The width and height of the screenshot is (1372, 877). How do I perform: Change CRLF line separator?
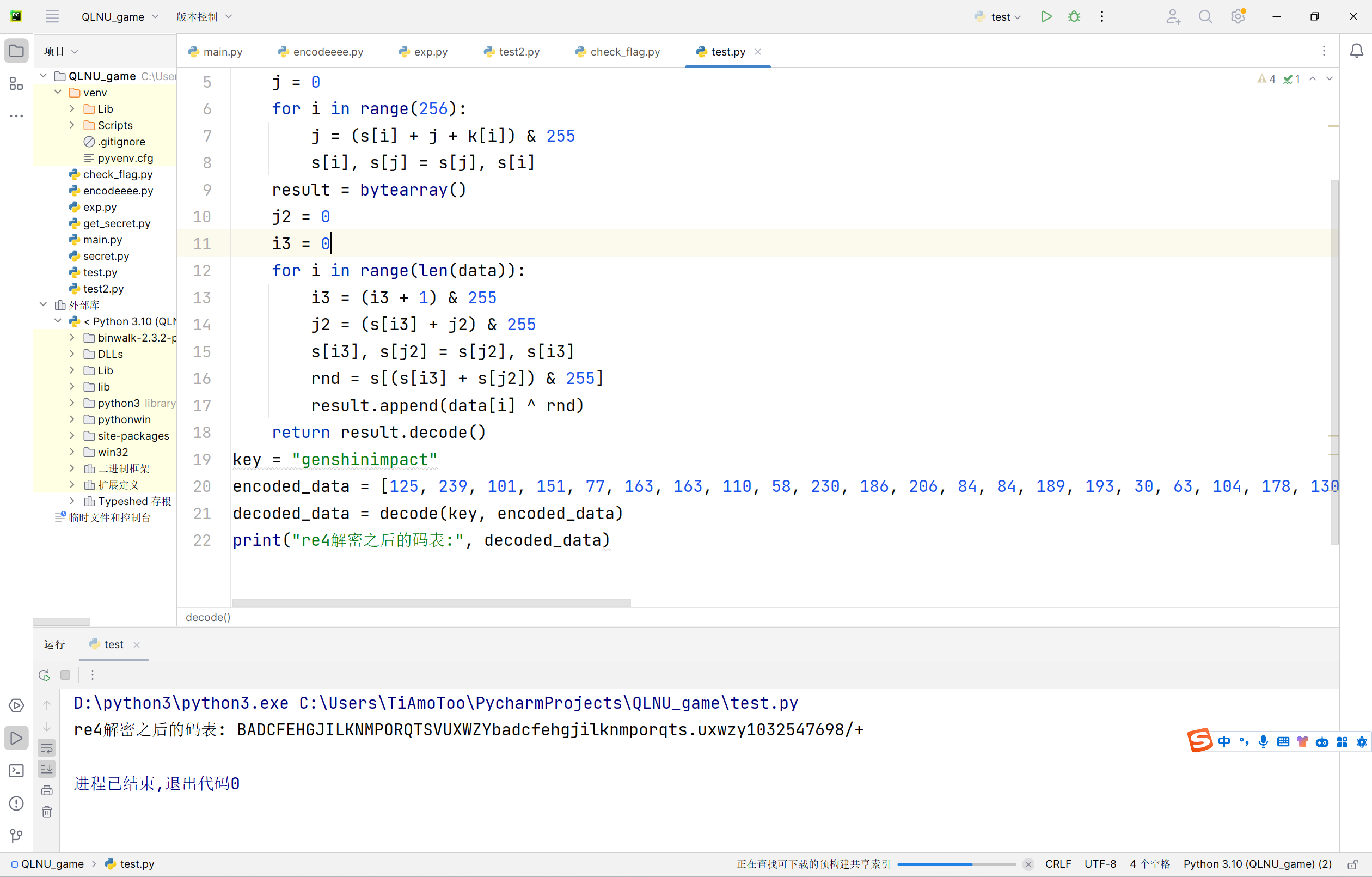pos(1058,864)
